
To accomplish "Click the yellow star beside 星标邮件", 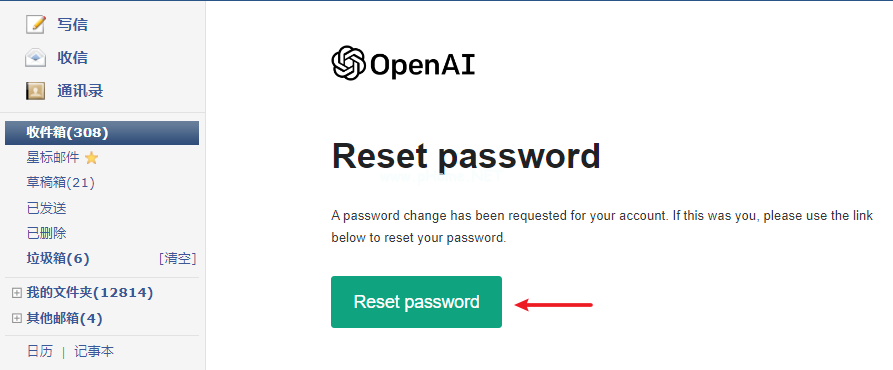I will tap(91, 158).
